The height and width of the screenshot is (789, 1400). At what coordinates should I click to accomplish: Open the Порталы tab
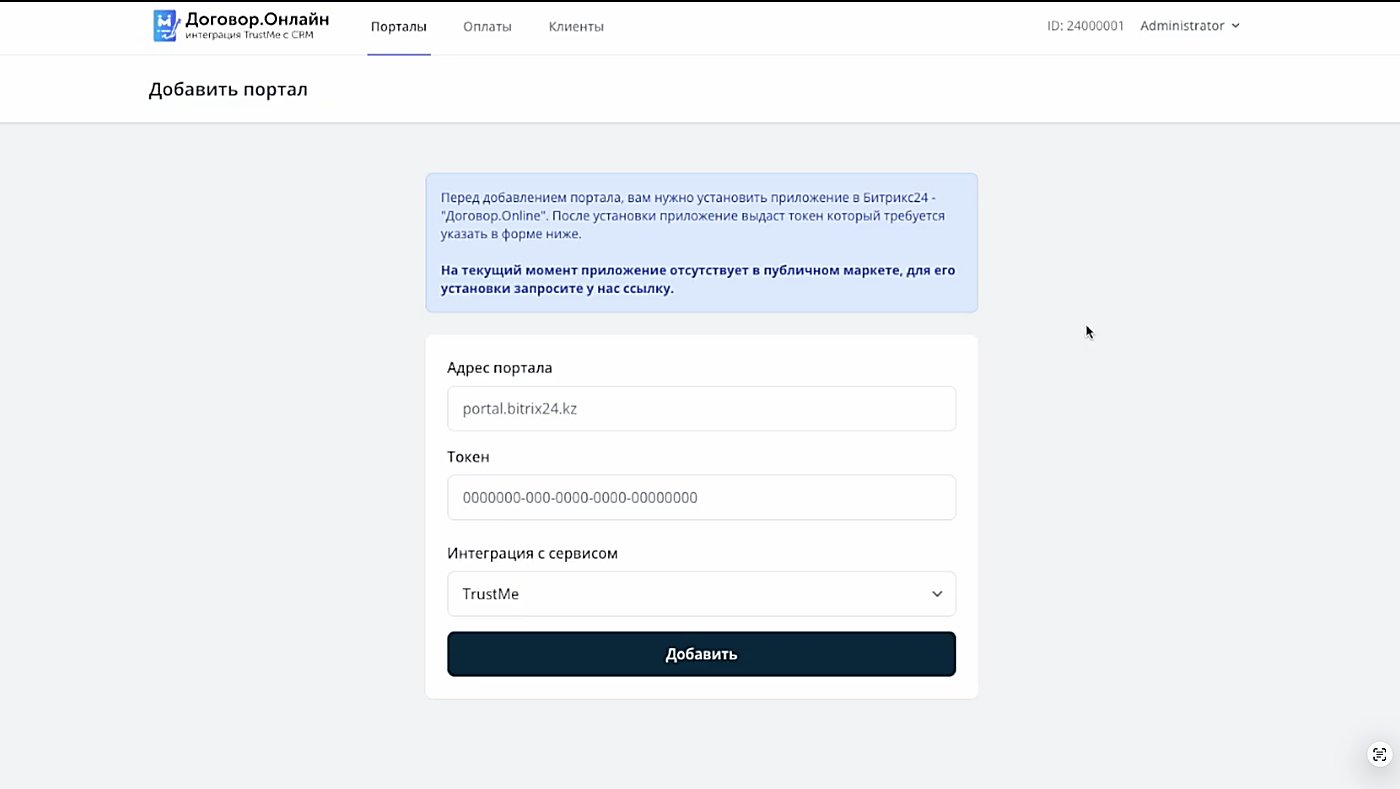(399, 27)
